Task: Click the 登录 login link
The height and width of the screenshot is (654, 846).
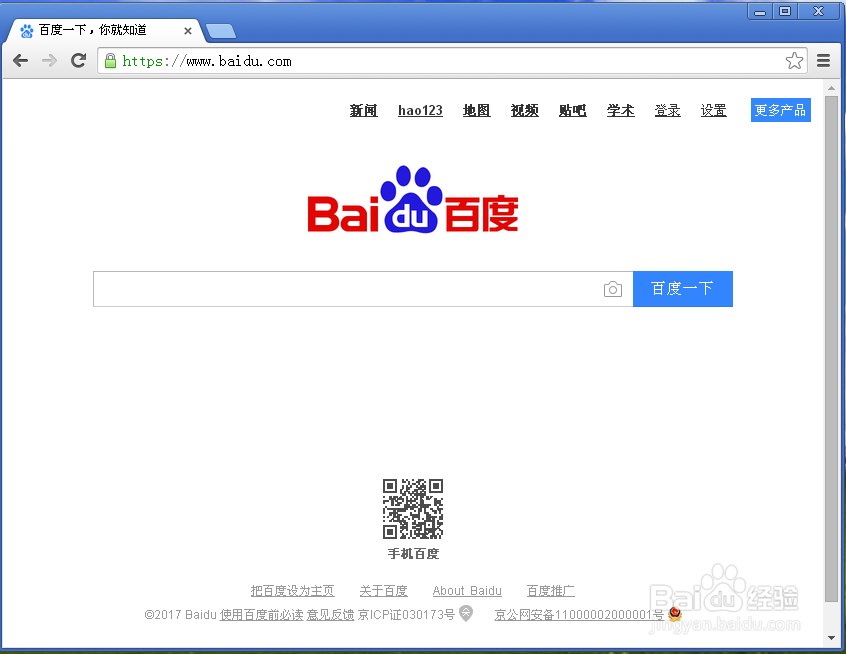Action: pyautogui.click(x=667, y=111)
